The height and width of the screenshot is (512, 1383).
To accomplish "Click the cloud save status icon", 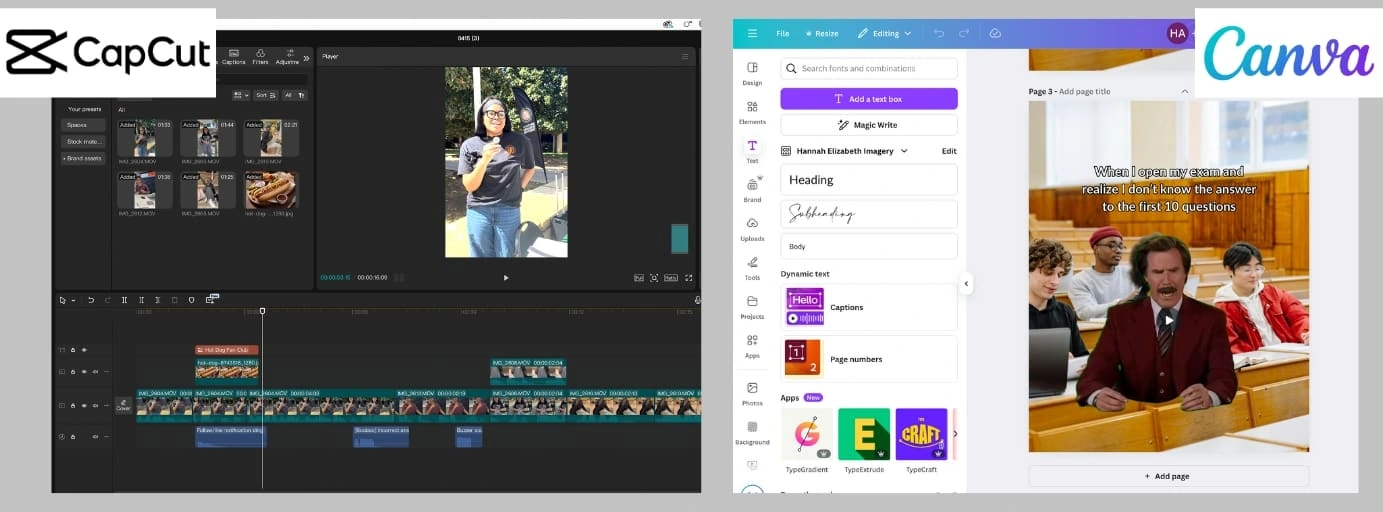I will pyautogui.click(x=995, y=33).
